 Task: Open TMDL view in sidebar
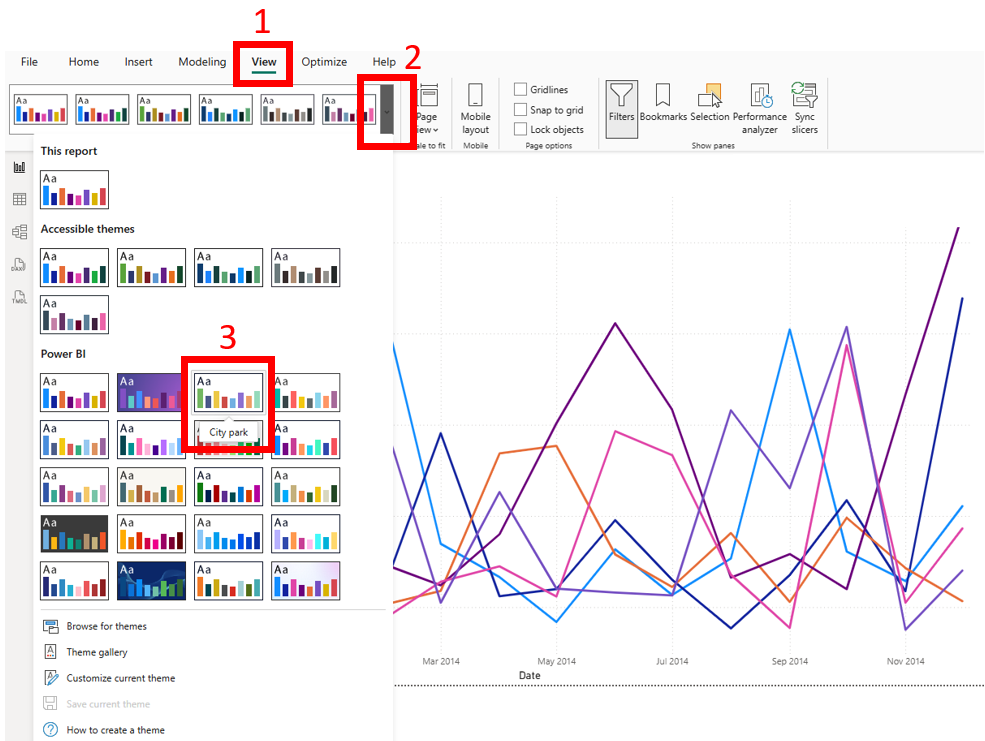tap(19, 297)
